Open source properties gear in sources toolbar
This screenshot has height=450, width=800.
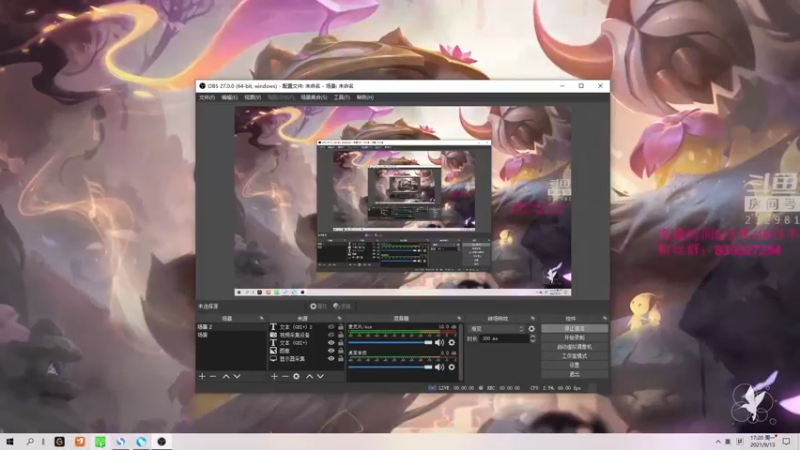296,377
